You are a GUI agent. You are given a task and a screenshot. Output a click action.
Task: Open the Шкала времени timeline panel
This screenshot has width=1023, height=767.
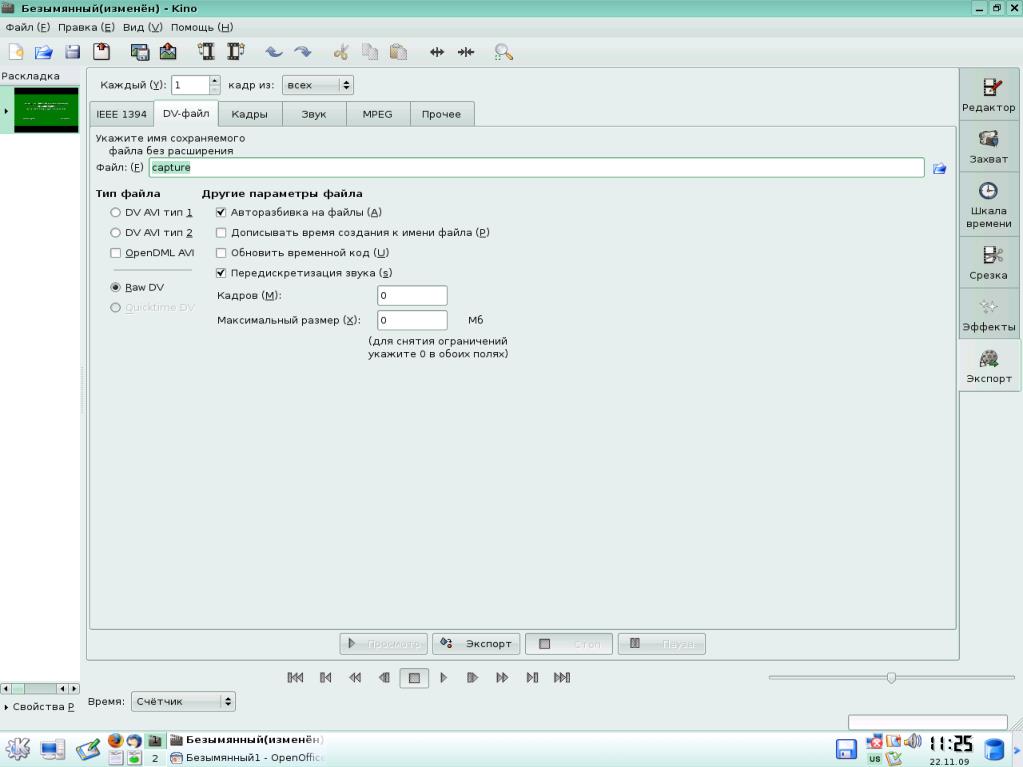(988, 204)
